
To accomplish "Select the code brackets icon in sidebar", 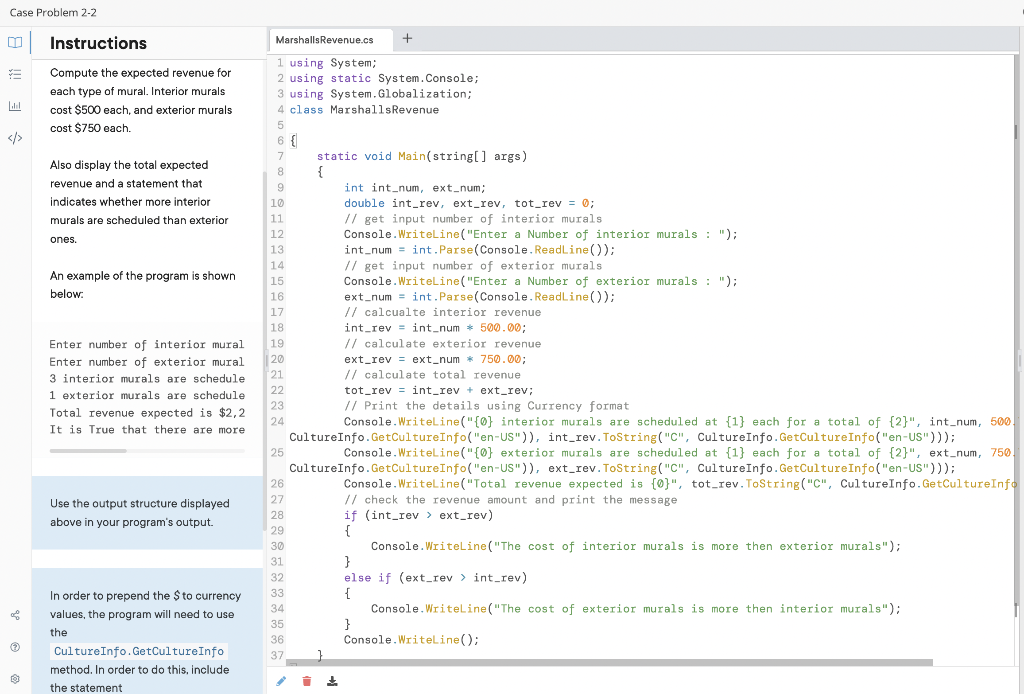I will [15, 136].
